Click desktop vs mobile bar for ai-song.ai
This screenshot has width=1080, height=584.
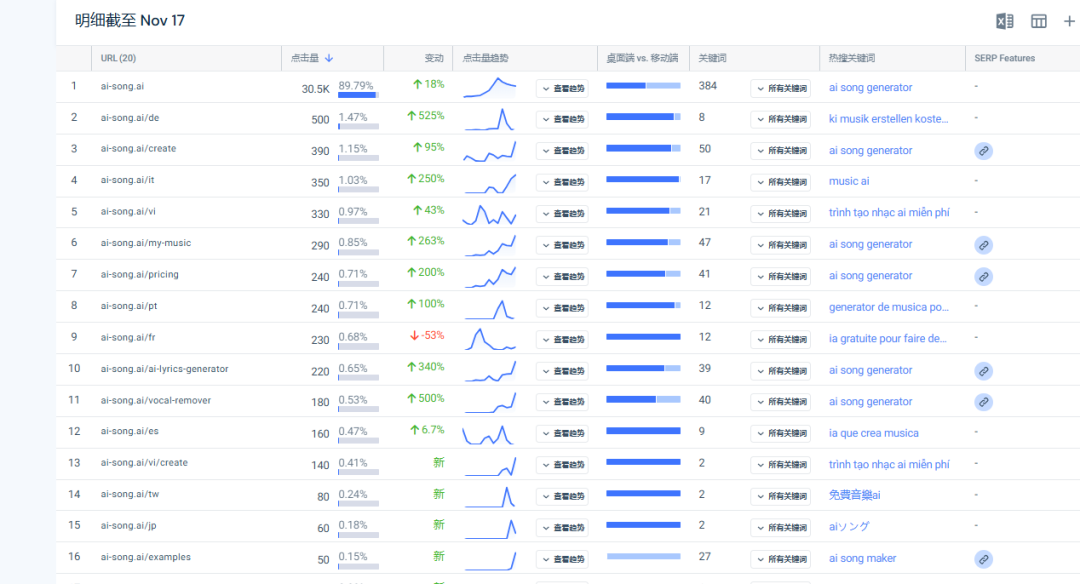click(643, 85)
